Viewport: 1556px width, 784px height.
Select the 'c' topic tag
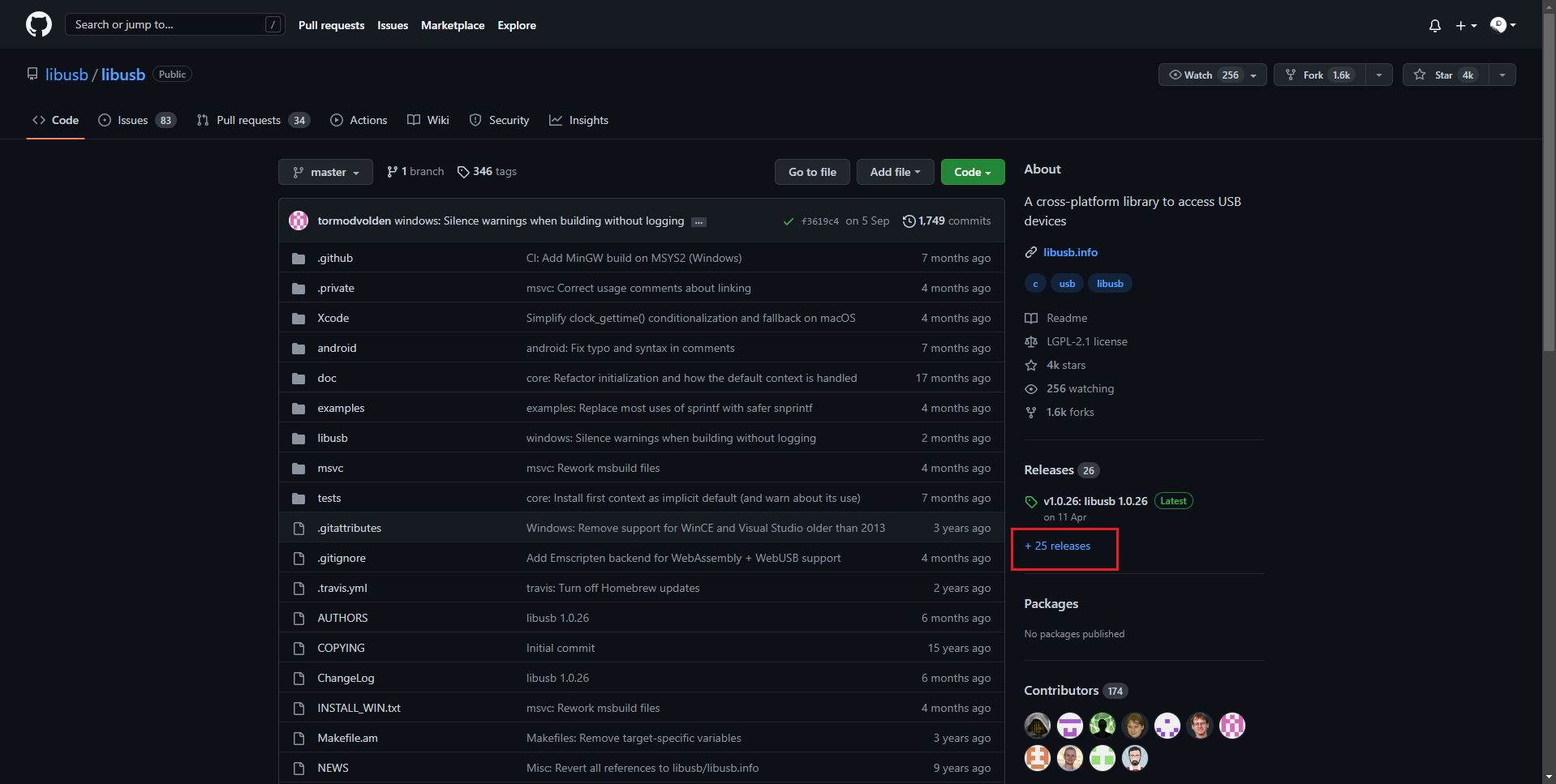pos(1035,284)
